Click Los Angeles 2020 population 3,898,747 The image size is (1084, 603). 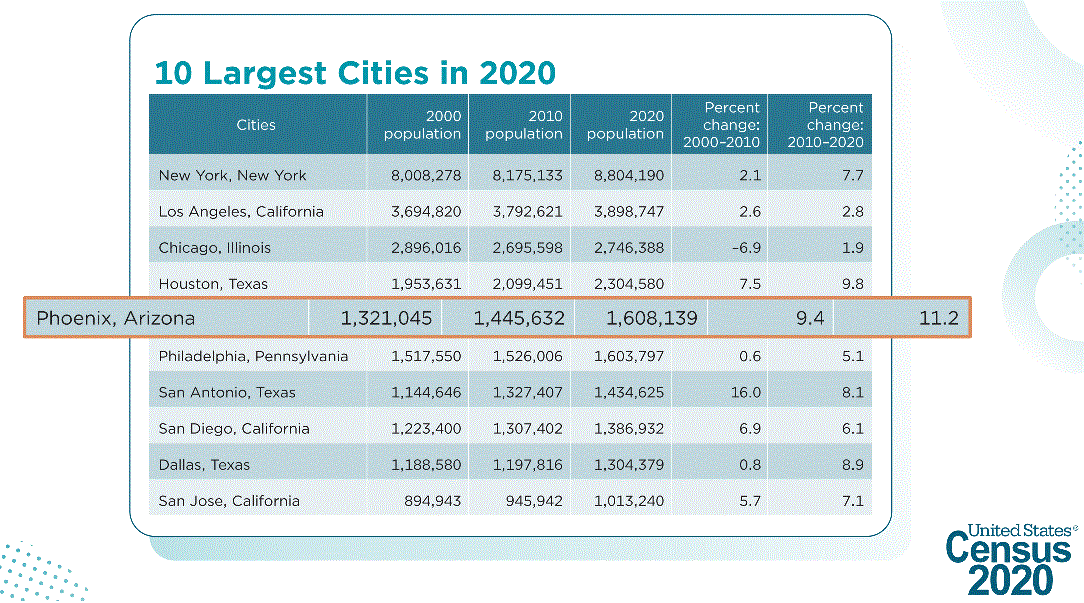click(x=629, y=212)
